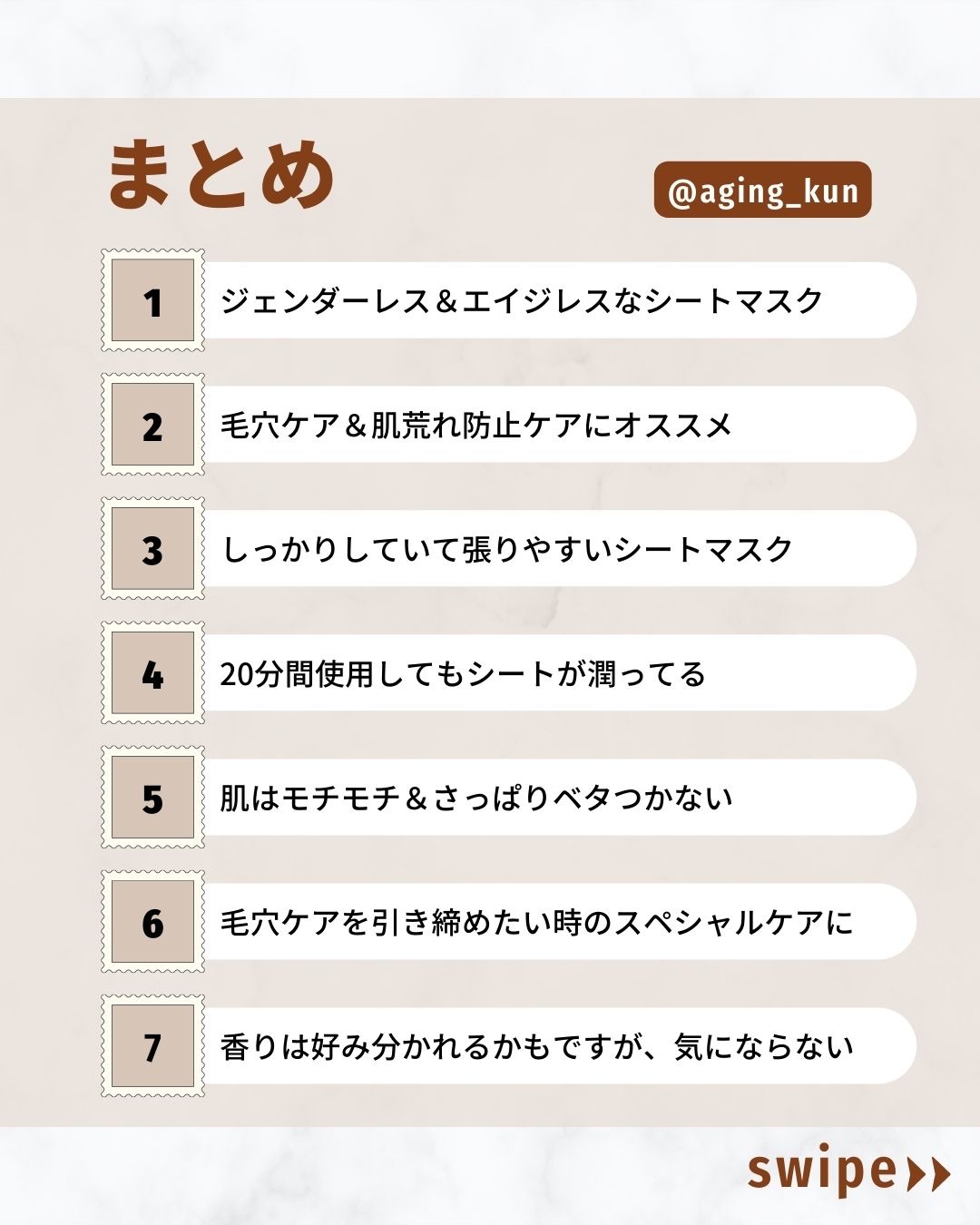Click the white marble strip above the panel
980x1225 pixels.
coord(490,47)
